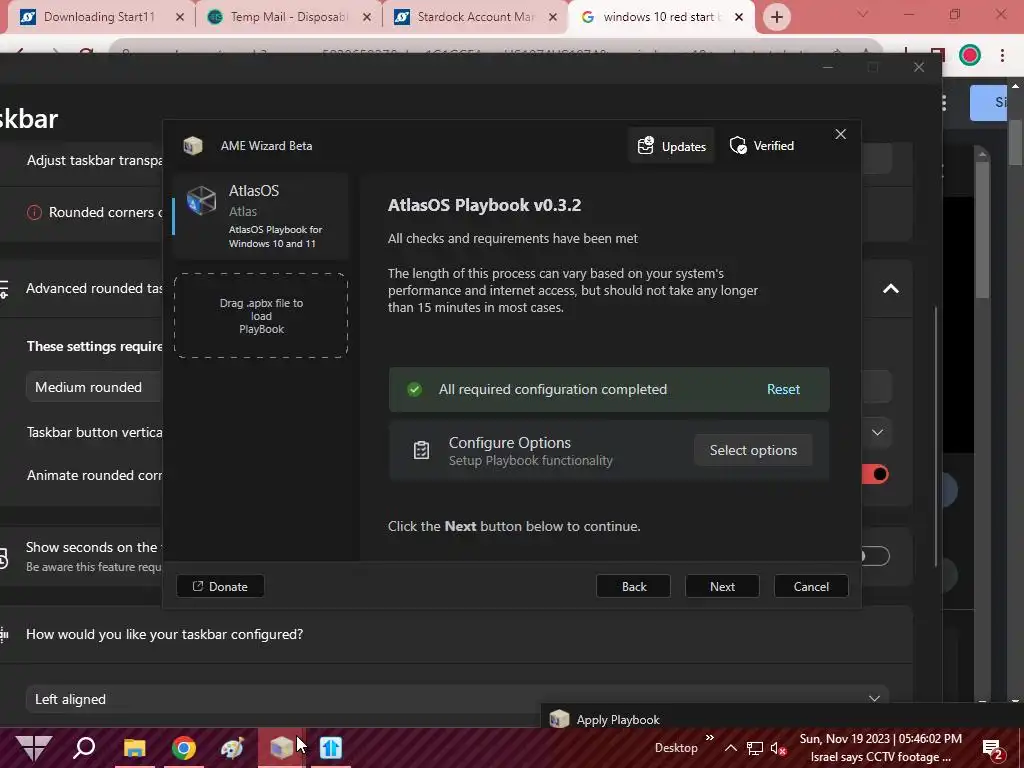The image size is (1024, 768).
Task: Click Desktop toolbar label on taskbar
Action: 676,748
